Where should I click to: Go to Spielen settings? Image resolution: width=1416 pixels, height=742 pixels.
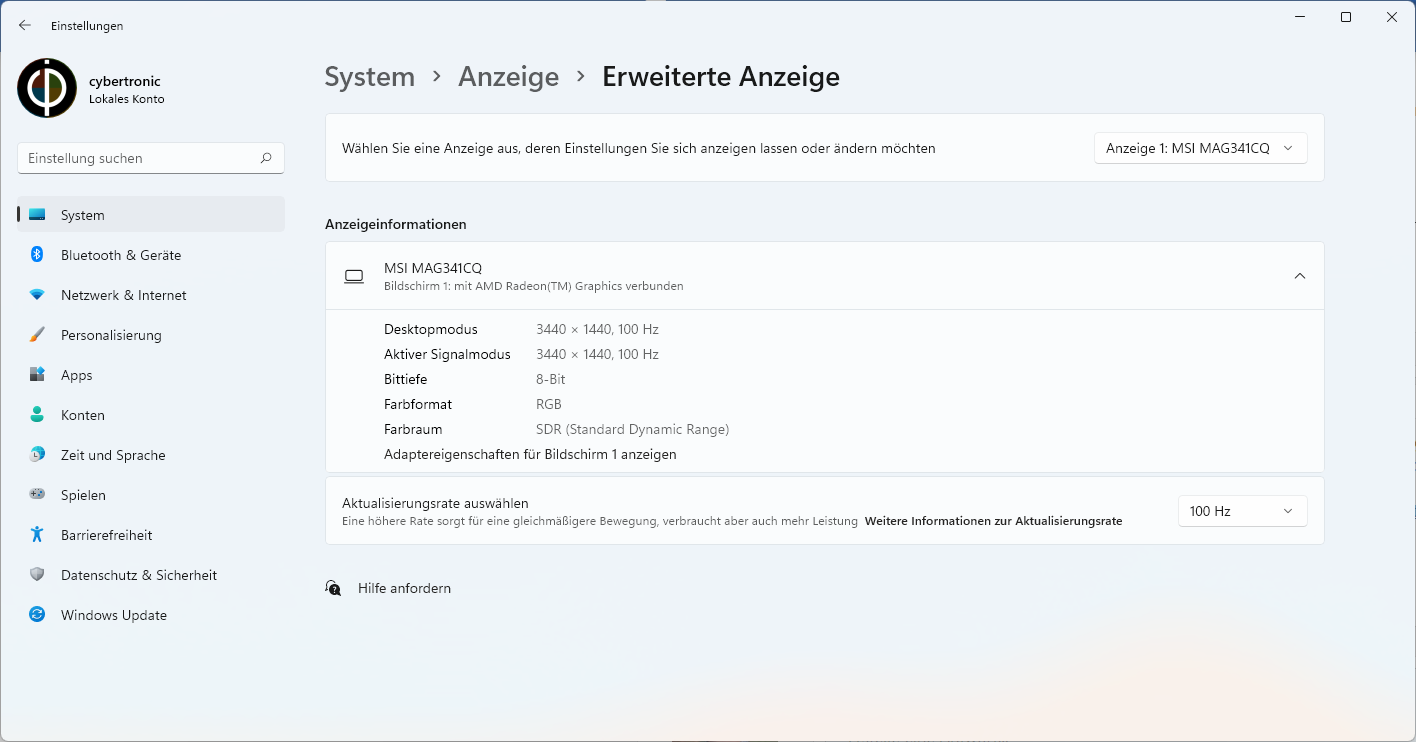pos(151,495)
